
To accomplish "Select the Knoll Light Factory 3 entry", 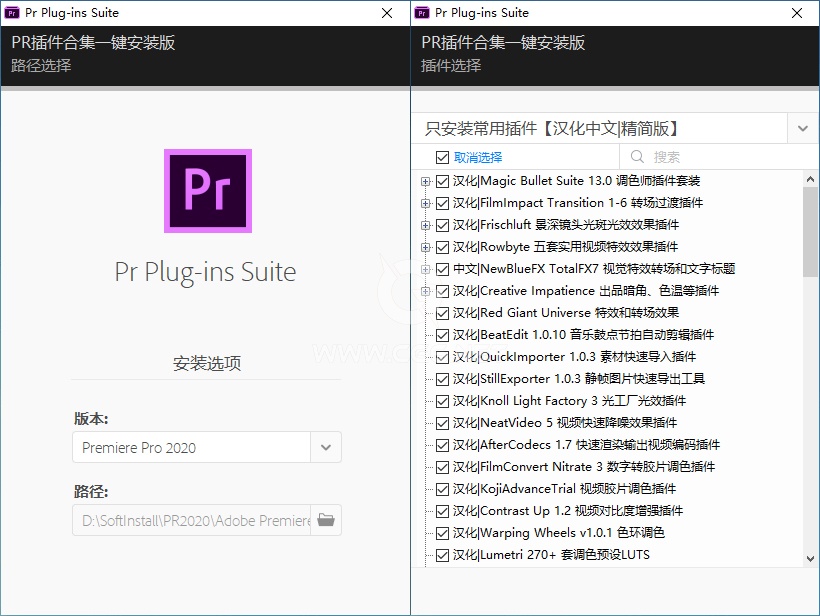I will coord(570,401).
